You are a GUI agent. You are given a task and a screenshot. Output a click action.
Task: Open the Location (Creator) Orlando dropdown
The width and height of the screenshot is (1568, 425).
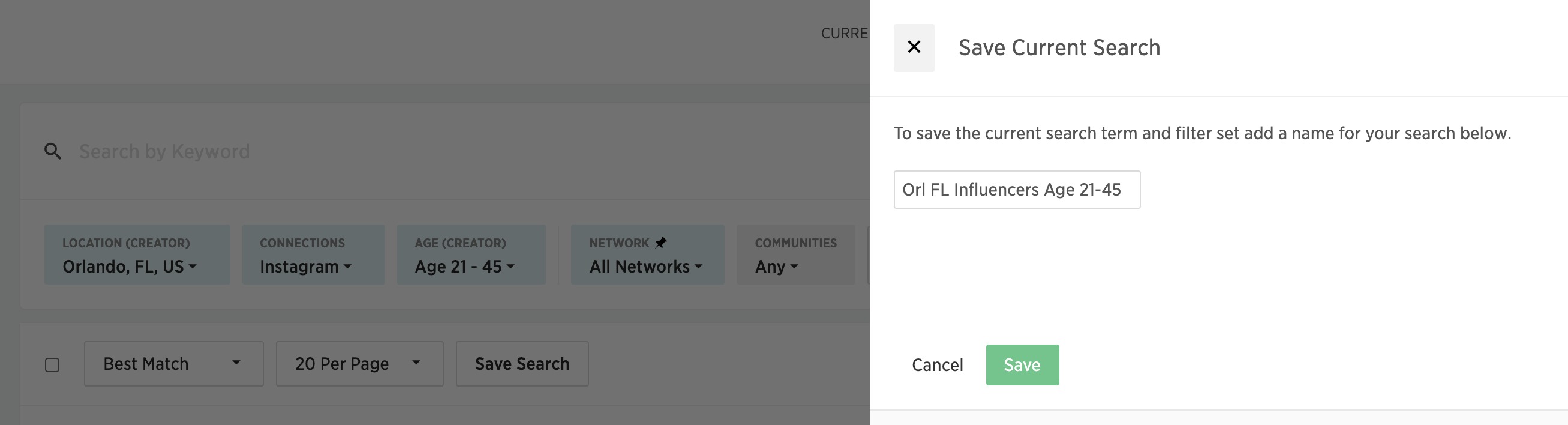click(x=137, y=255)
